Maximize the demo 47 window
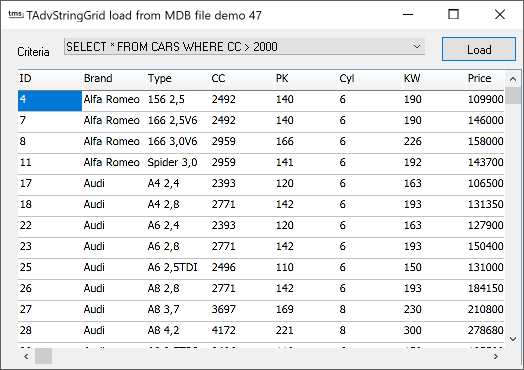This screenshot has height=370, width=524. (453, 14)
